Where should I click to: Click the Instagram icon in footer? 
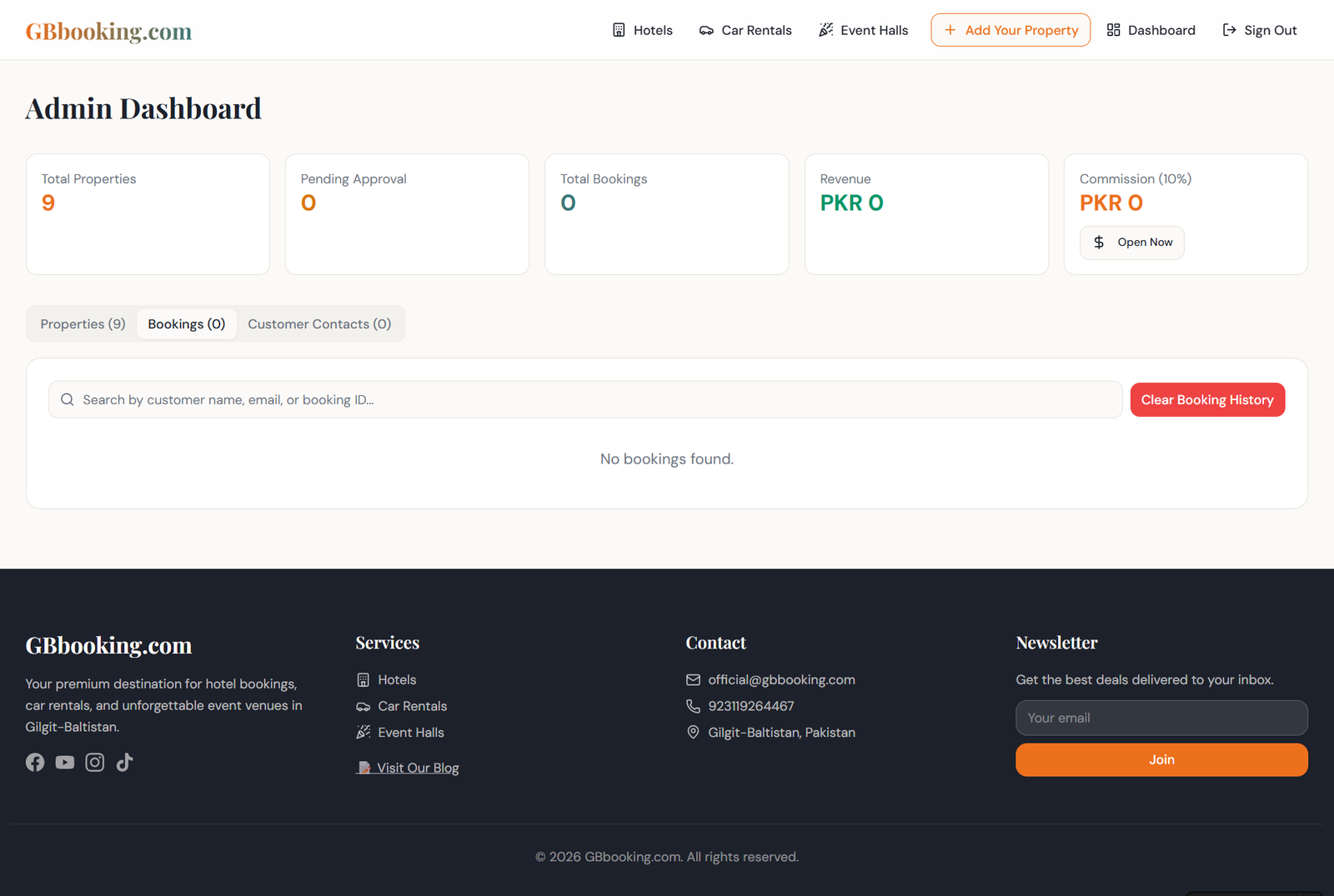point(95,762)
